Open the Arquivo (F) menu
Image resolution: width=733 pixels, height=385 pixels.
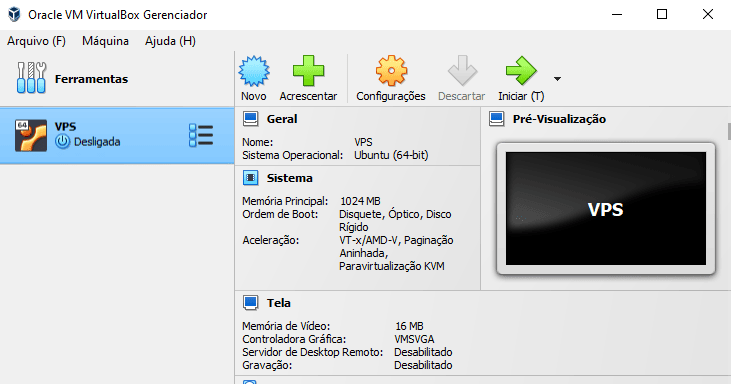click(x=36, y=41)
